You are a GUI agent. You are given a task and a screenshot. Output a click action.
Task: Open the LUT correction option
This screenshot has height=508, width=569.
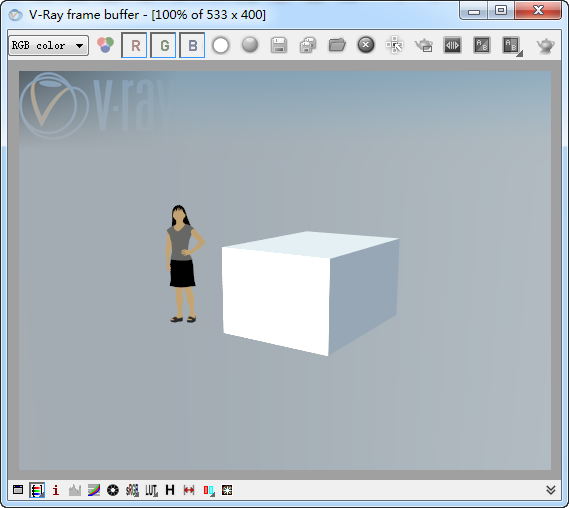click(x=151, y=490)
